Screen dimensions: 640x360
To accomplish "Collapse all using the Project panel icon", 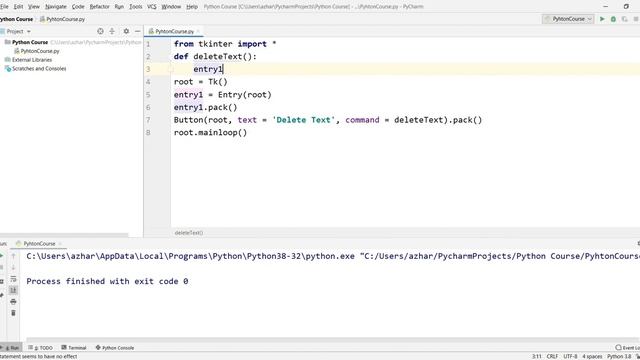I will pos(112,31).
